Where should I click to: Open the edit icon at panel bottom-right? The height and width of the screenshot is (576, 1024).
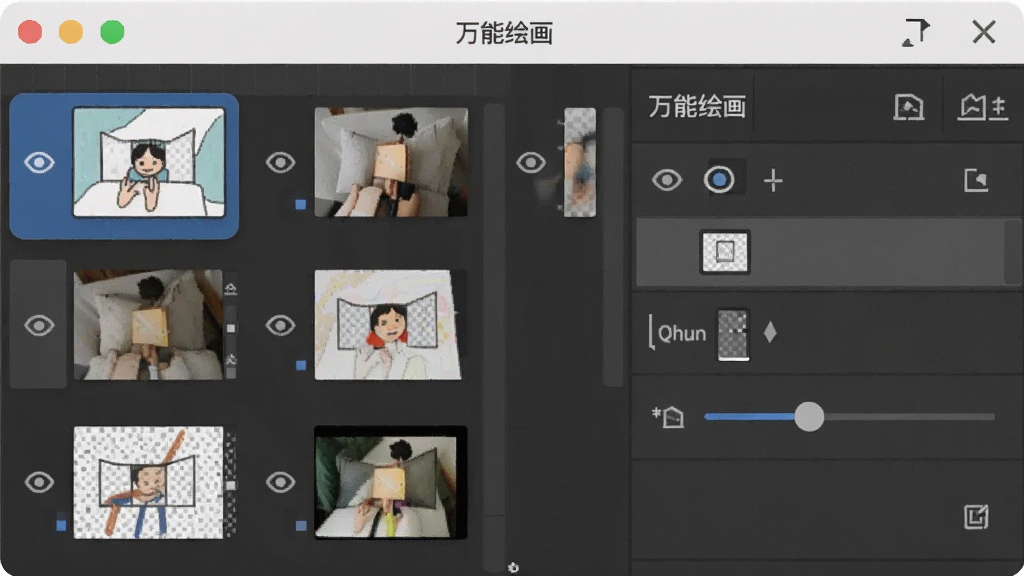coord(976,517)
